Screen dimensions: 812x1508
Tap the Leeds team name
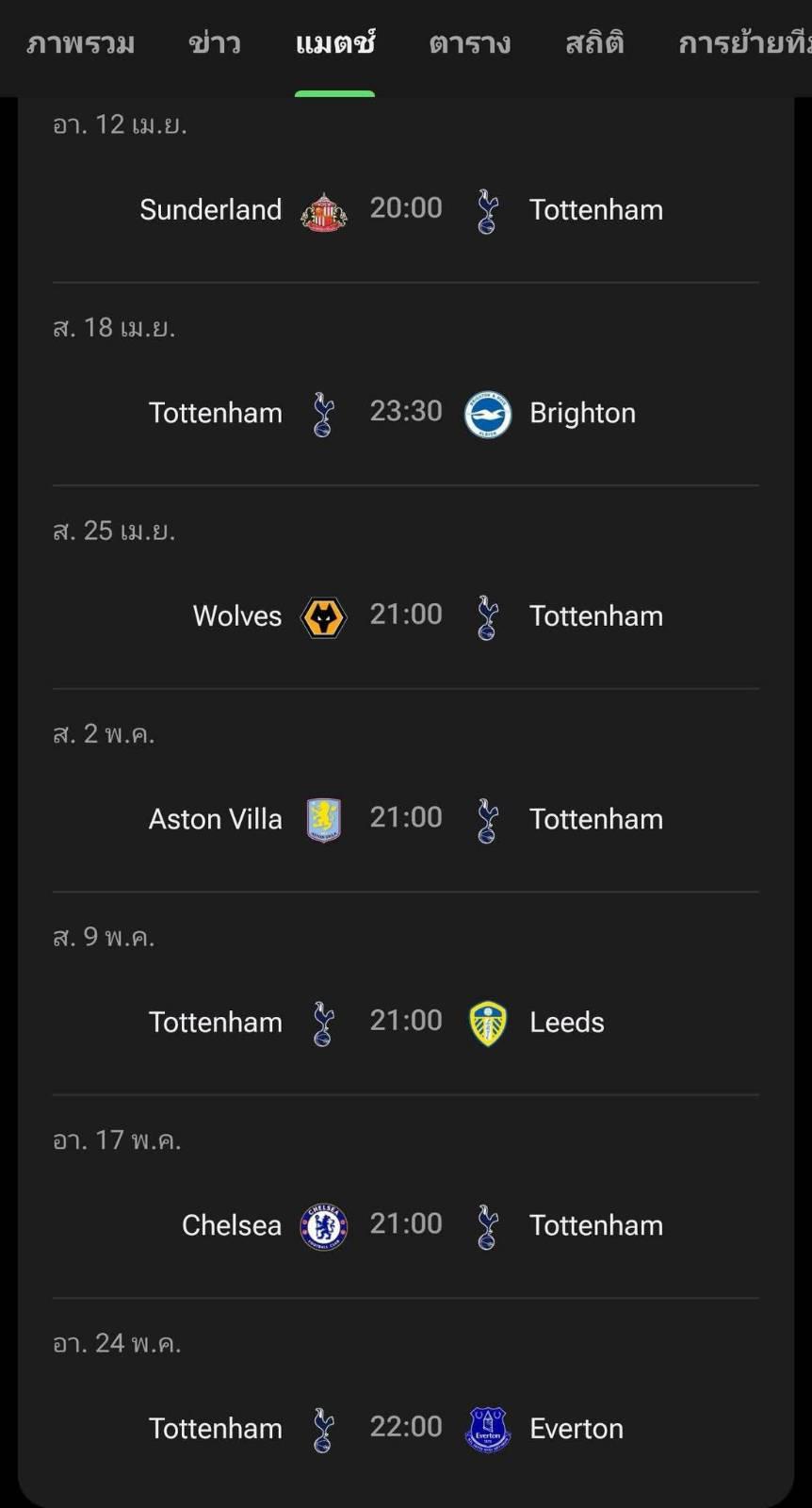pyautogui.click(x=567, y=1023)
